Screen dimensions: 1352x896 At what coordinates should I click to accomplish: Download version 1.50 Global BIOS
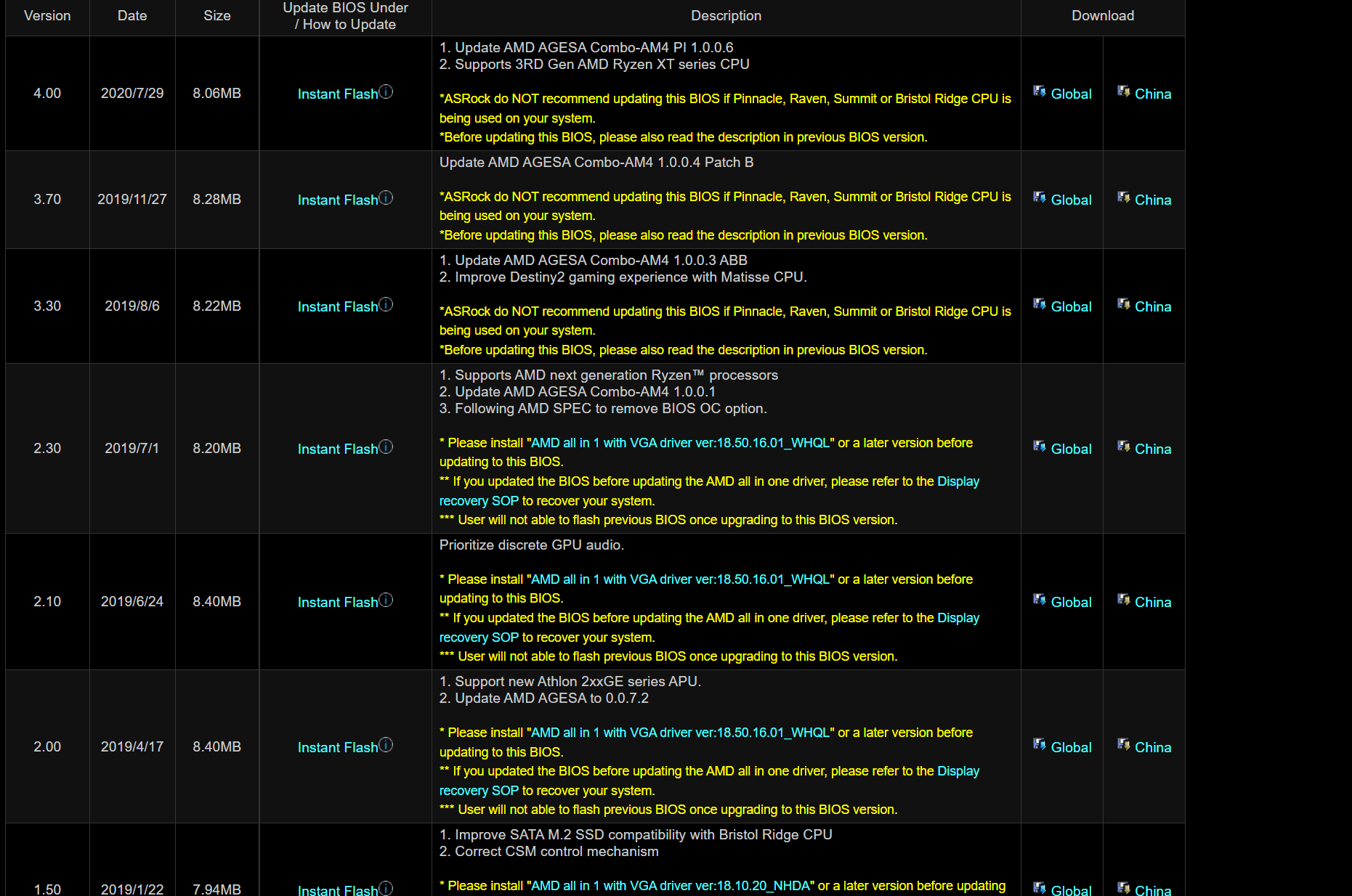(1071, 889)
